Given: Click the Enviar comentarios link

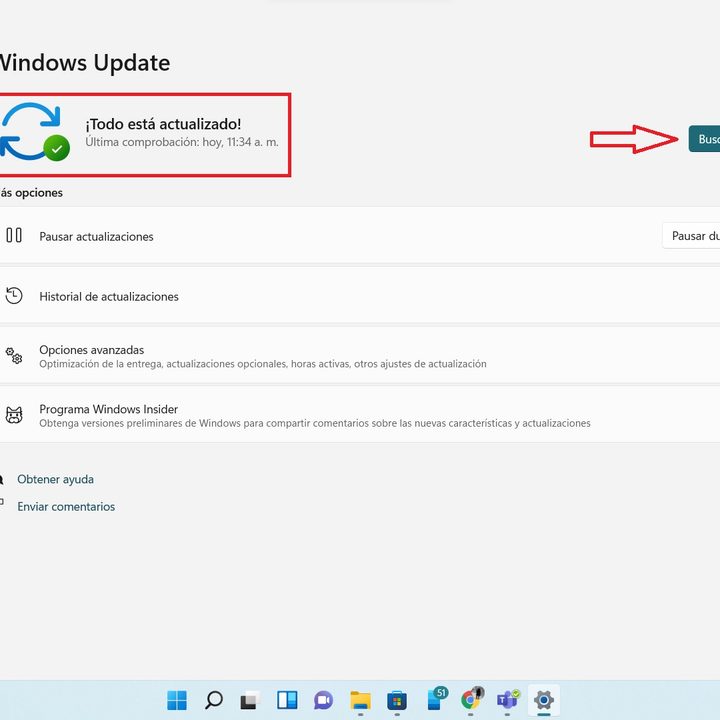Looking at the screenshot, I should click(x=66, y=506).
